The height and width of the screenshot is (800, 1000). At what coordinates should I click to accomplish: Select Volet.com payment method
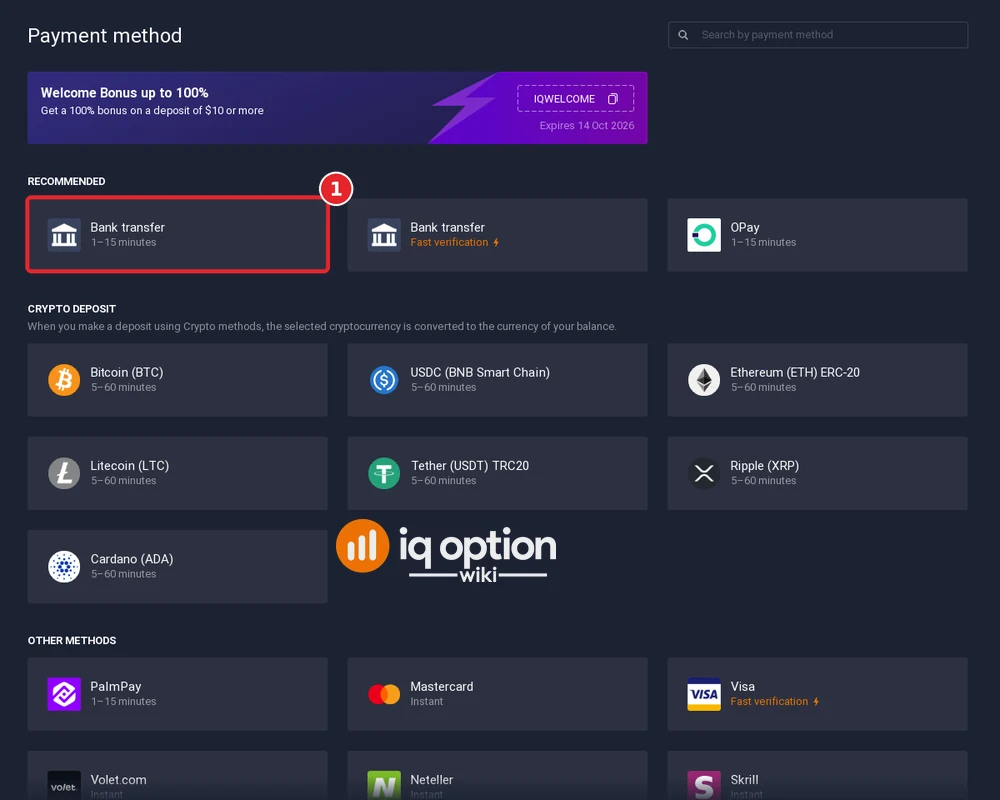[177, 775]
